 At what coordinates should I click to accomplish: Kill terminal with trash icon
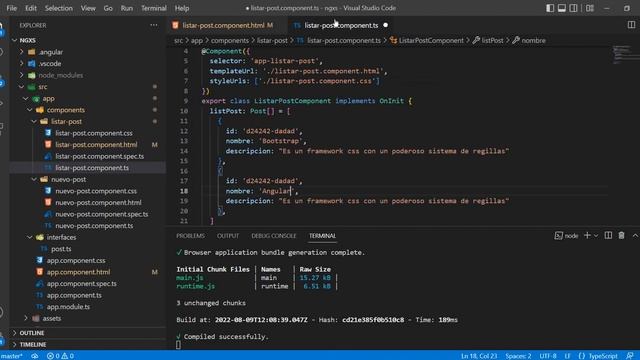pos(621,236)
